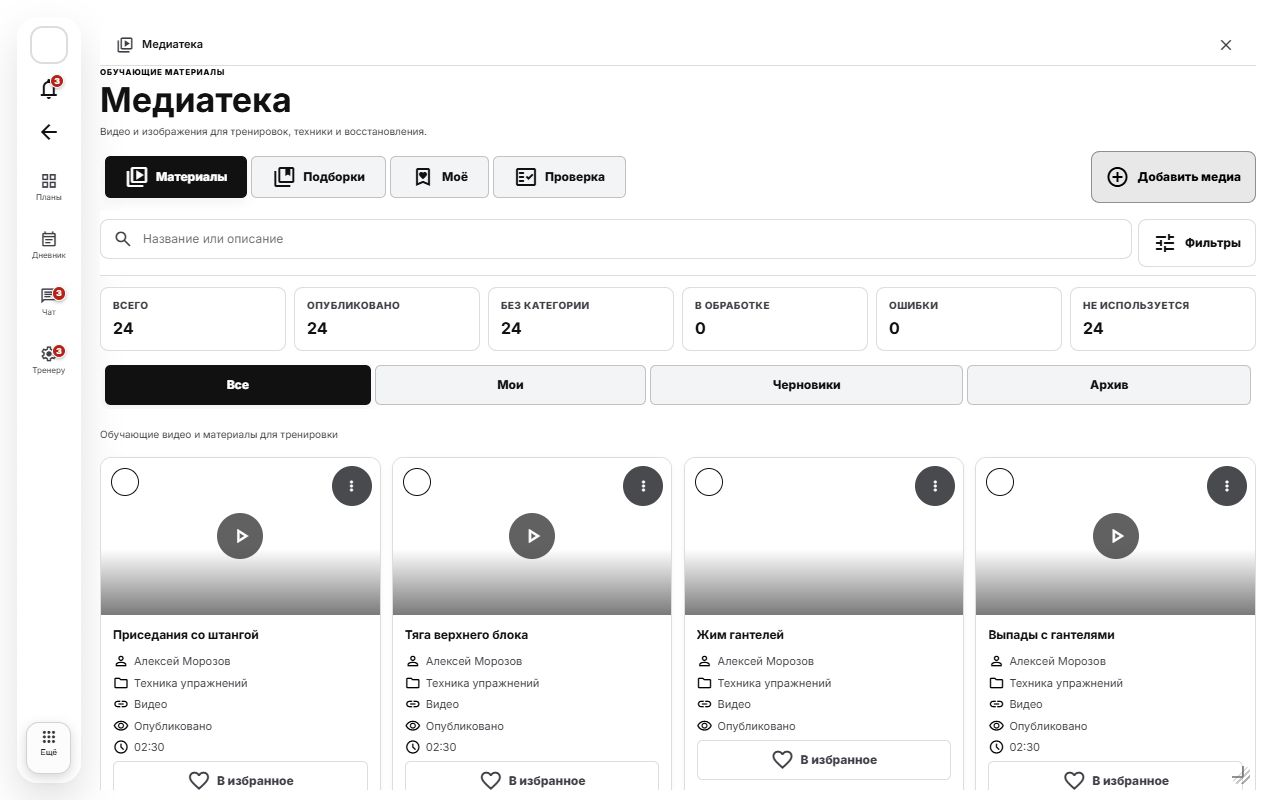
Task: Open the Фильтры panel
Action: click(x=1197, y=243)
